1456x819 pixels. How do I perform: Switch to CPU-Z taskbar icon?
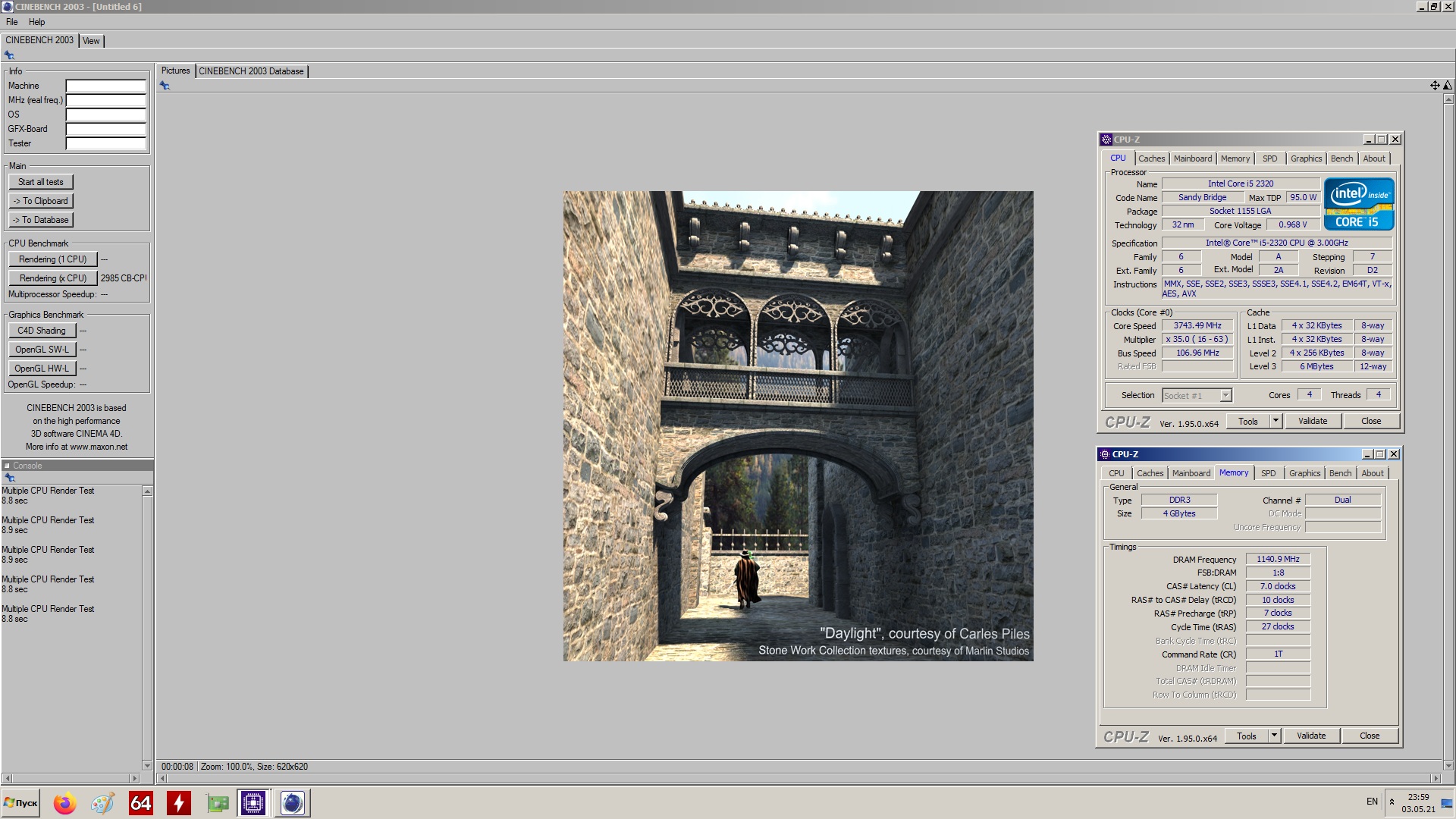(253, 803)
